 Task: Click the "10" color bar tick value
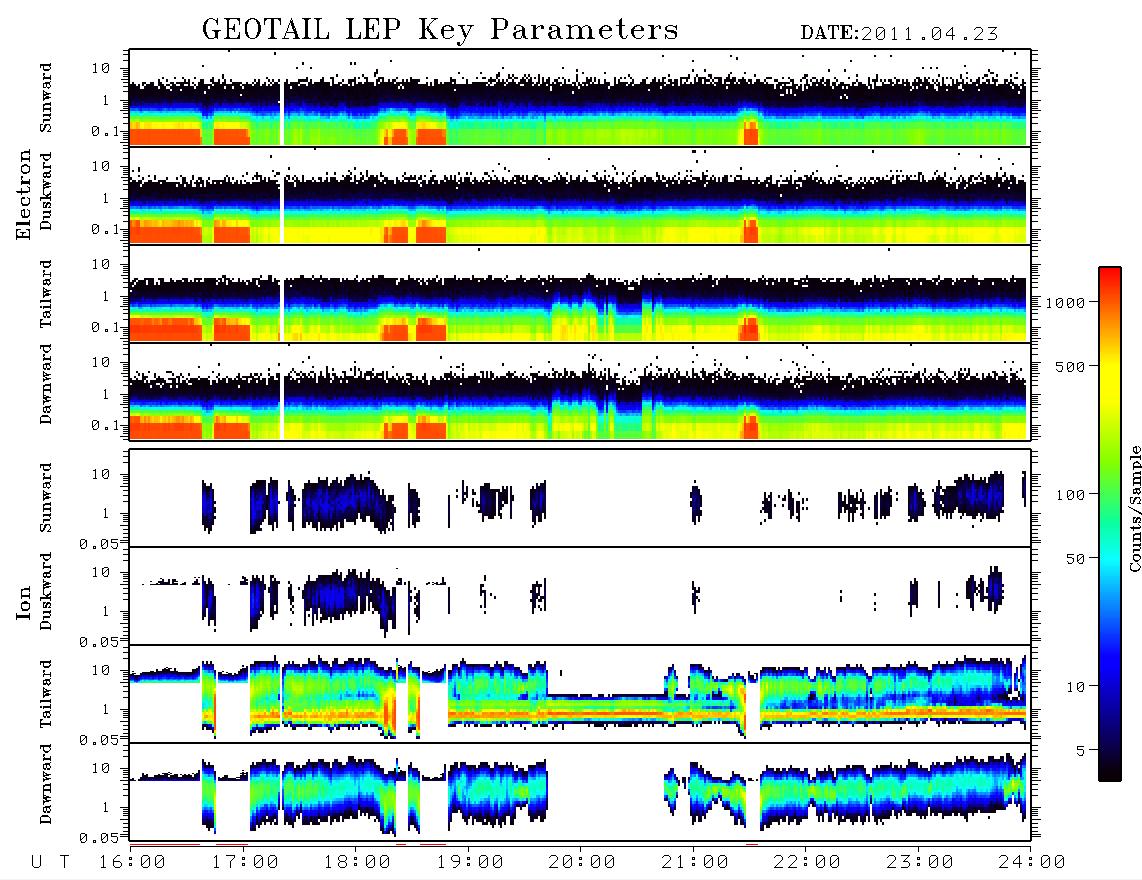pos(1075,687)
